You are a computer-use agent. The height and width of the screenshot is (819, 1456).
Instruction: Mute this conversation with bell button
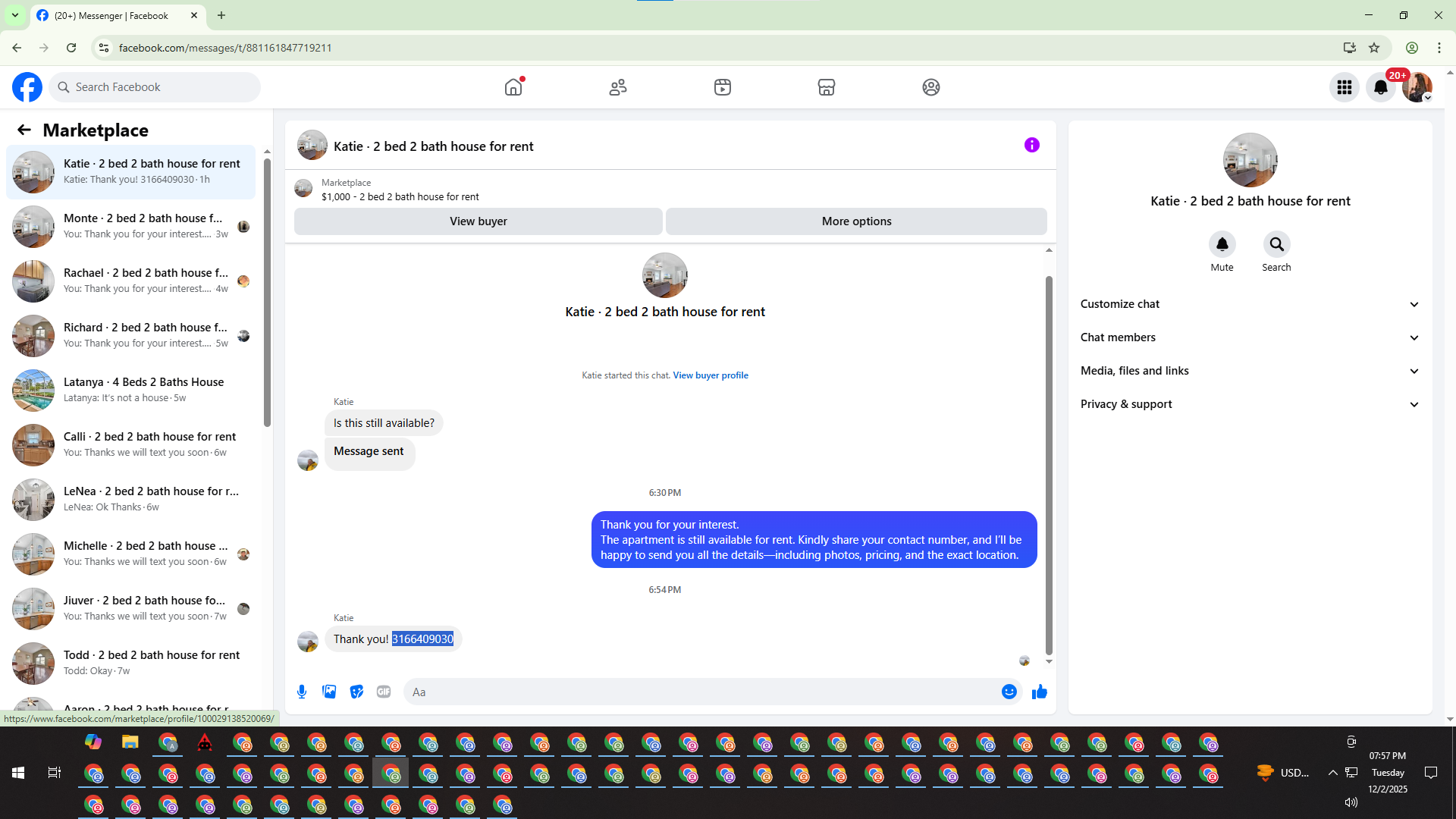(x=1222, y=244)
